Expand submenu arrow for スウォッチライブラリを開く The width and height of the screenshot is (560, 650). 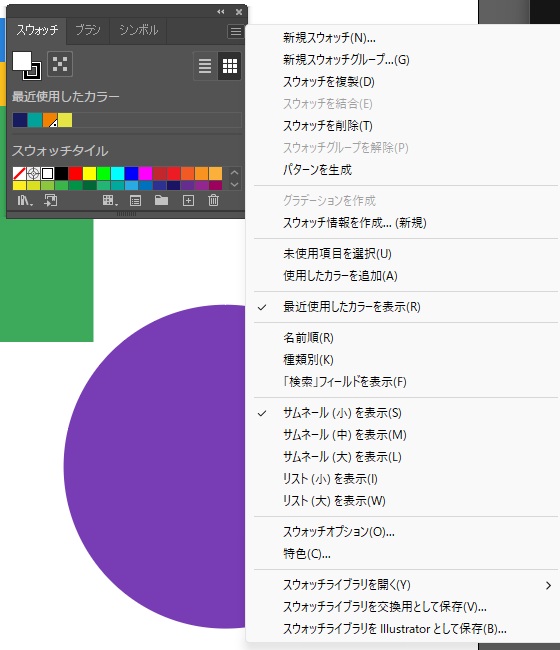(x=548, y=585)
